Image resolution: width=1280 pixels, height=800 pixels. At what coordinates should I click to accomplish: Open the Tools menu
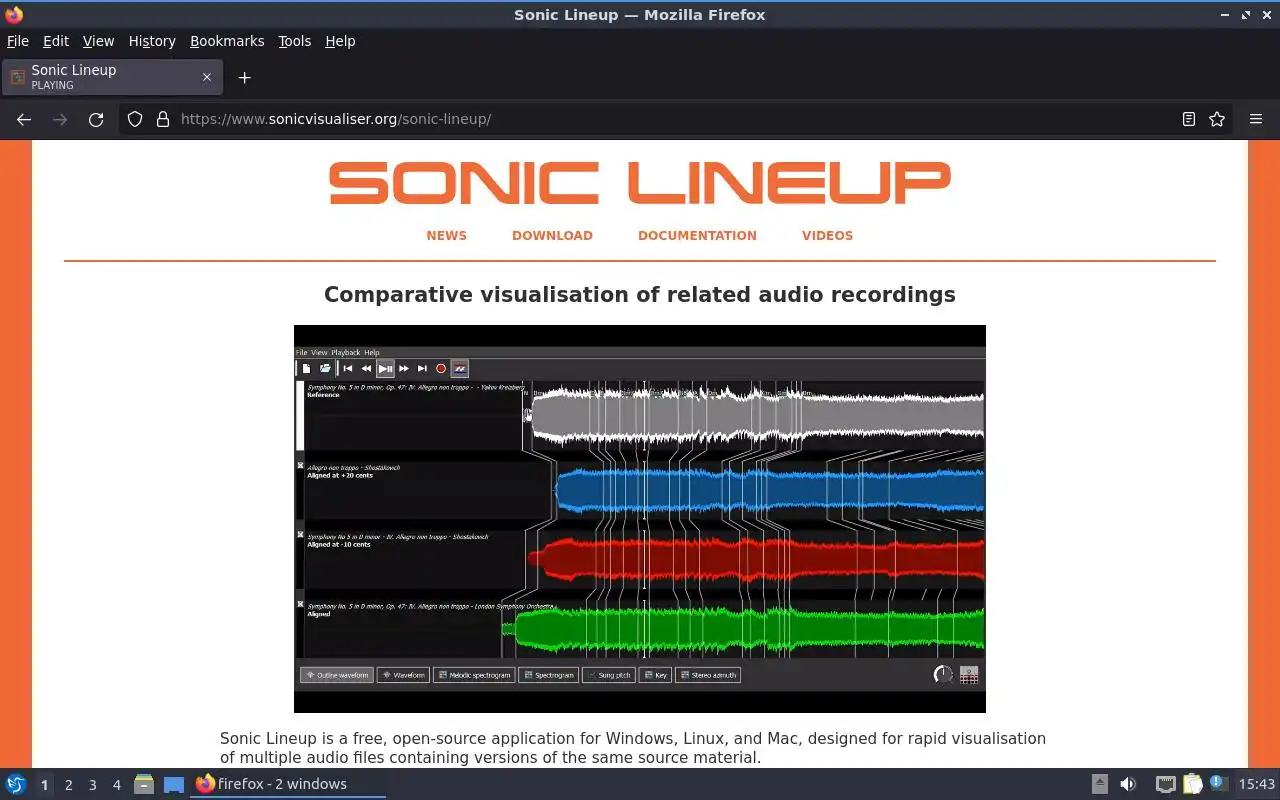pyautogui.click(x=295, y=41)
